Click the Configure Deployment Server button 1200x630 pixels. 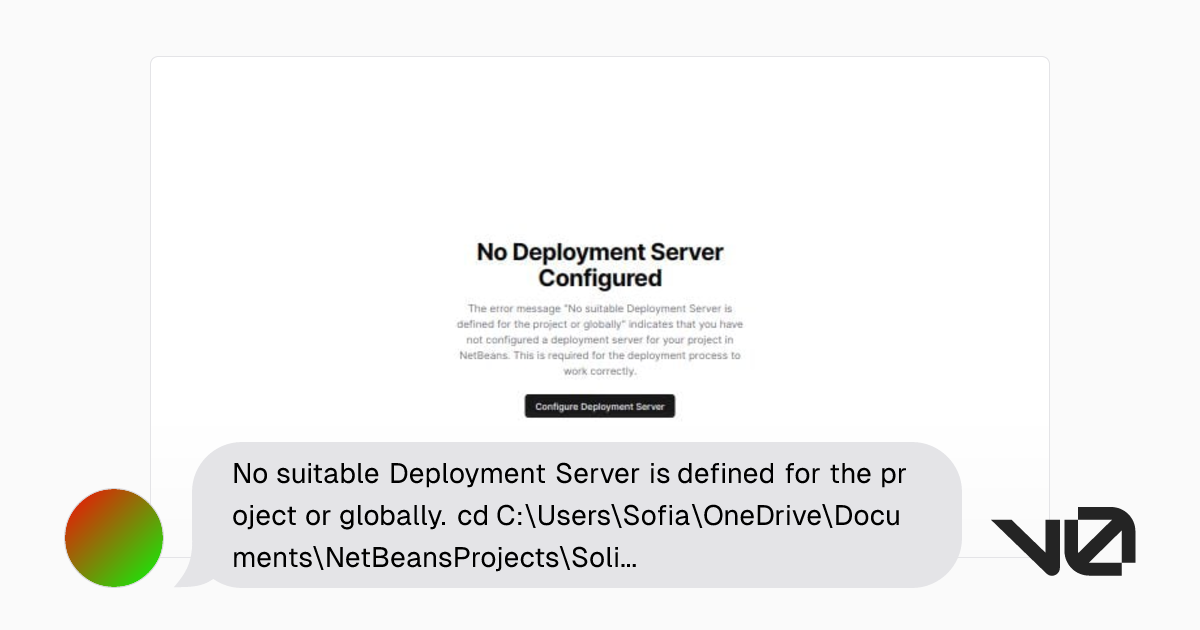600,406
